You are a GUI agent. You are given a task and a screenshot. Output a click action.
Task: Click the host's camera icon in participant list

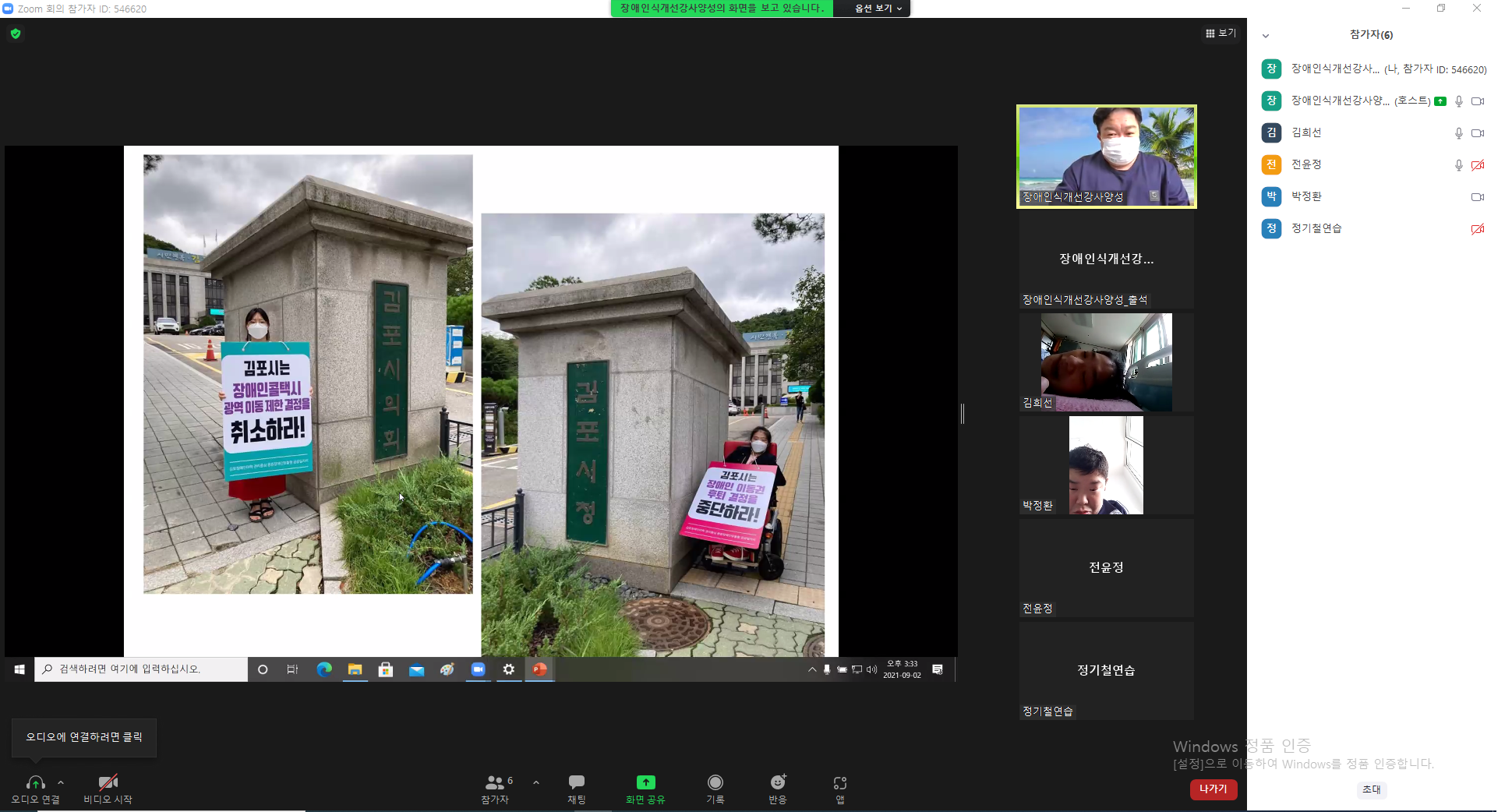point(1478,101)
